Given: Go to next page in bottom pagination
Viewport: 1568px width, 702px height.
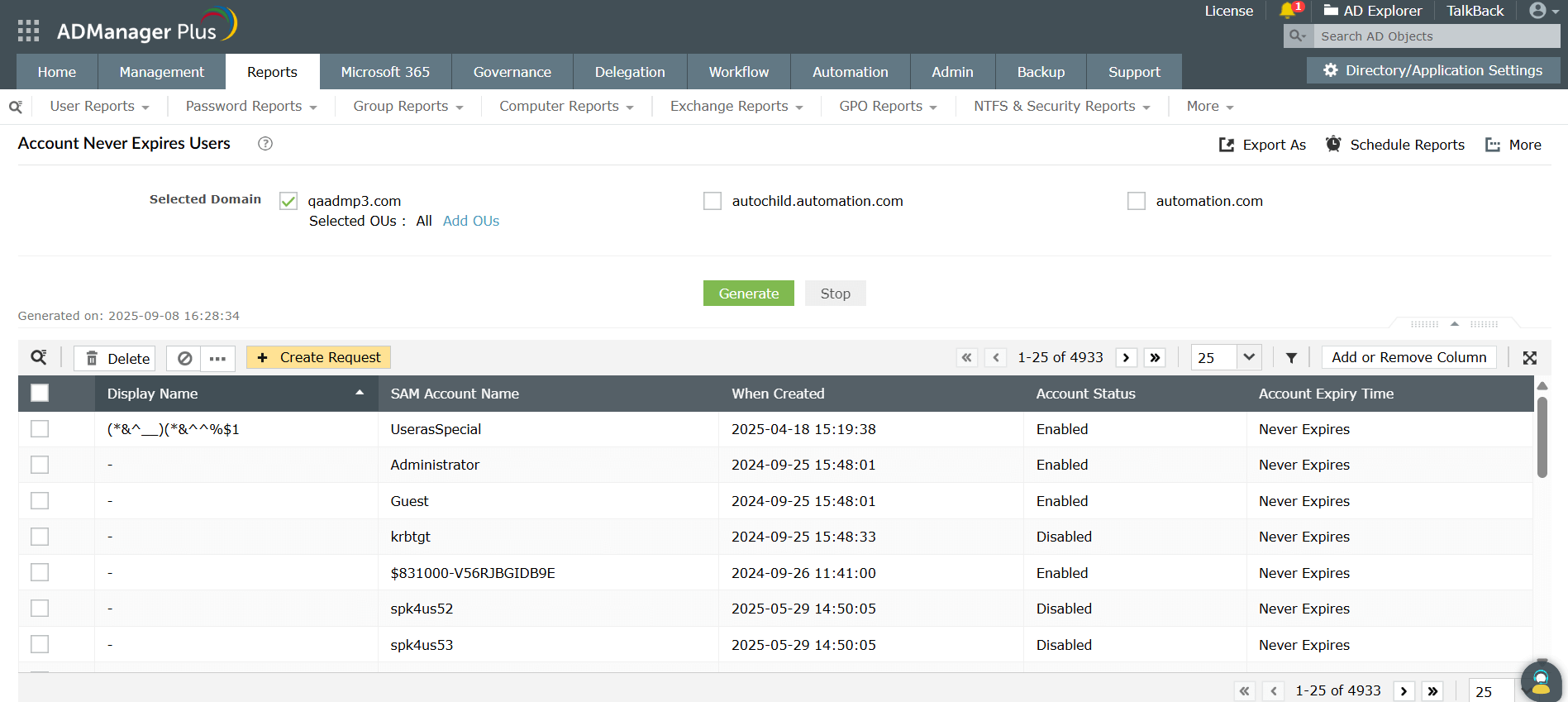Looking at the screenshot, I should coord(1404,691).
